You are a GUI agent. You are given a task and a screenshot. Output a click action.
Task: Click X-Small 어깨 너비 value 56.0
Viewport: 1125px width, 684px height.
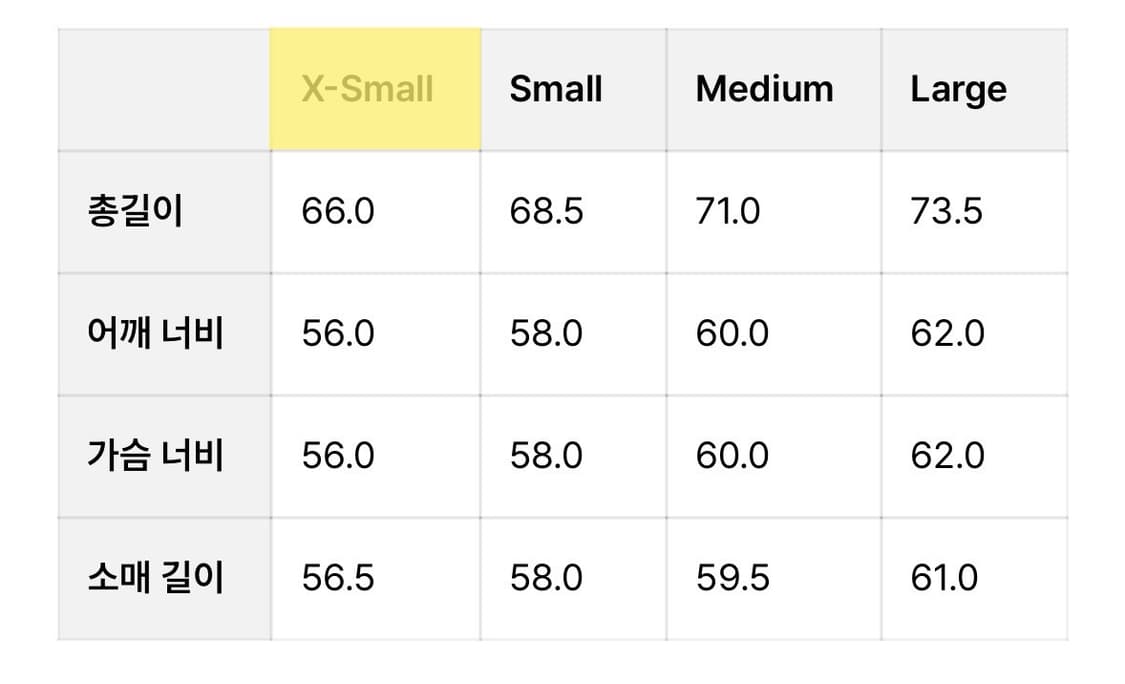(x=338, y=333)
